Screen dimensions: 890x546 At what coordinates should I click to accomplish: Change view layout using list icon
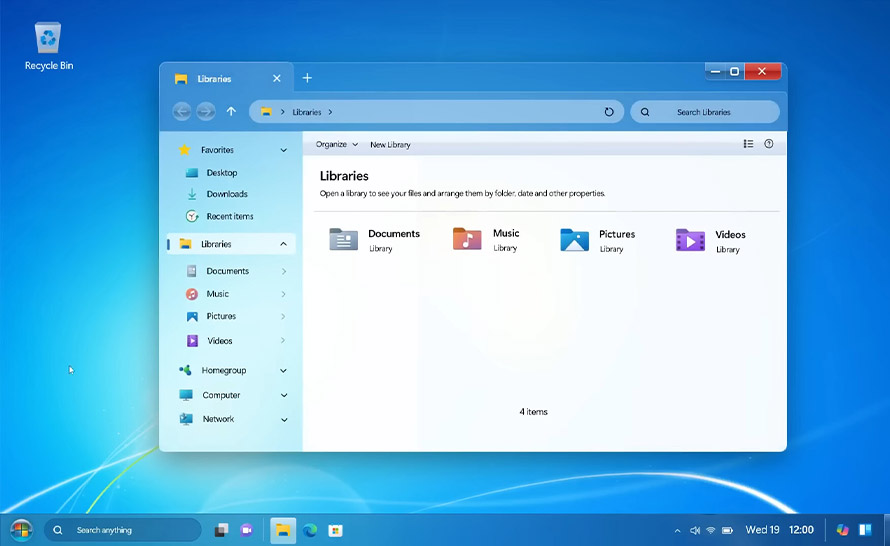(748, 144)
